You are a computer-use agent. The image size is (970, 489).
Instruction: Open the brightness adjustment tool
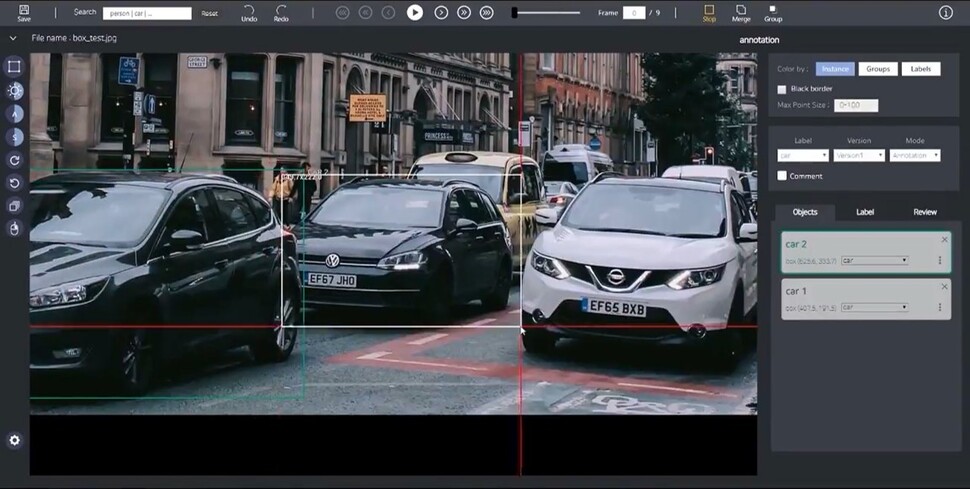(x=14, y=90)
